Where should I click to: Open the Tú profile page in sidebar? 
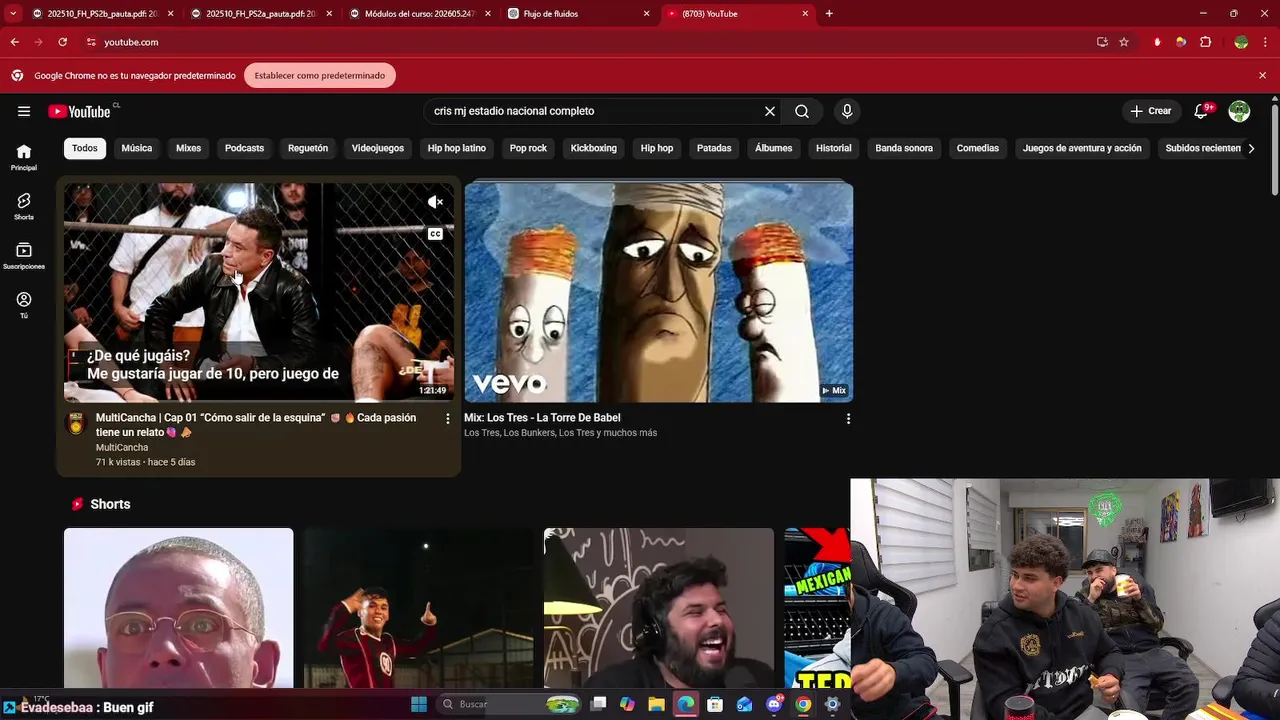click(24, 305)
